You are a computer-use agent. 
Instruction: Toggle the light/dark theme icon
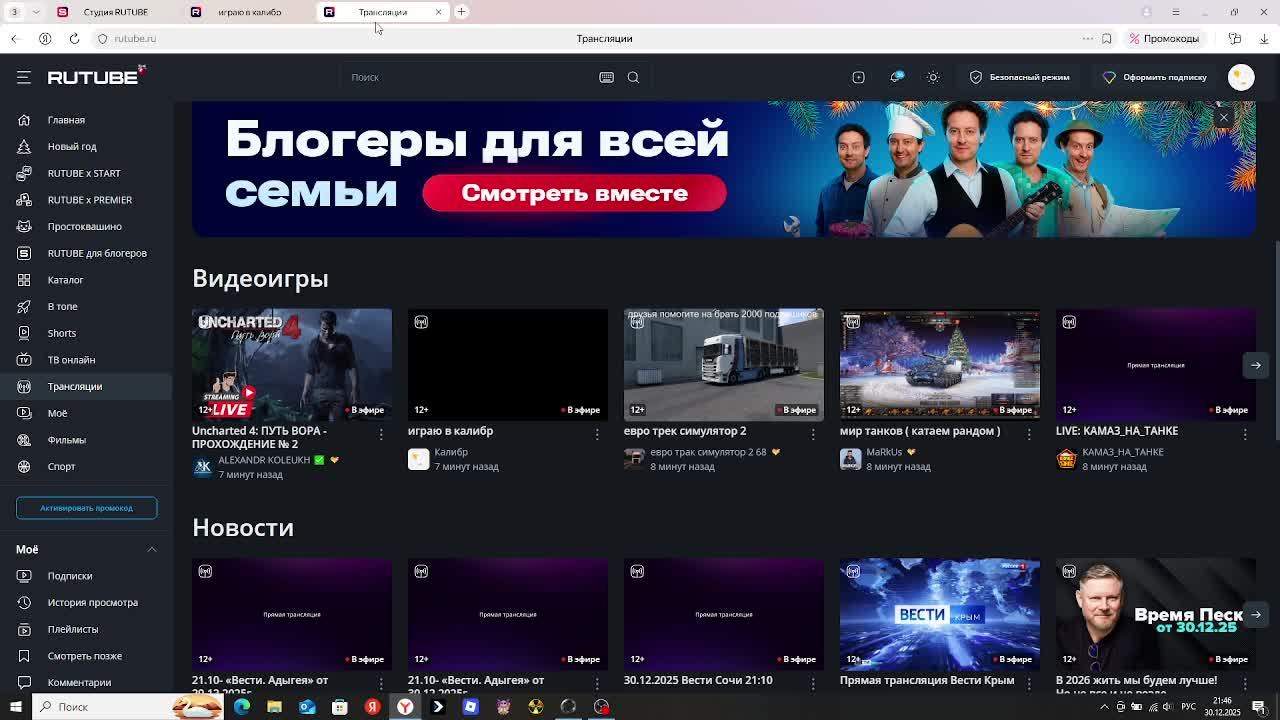point(933,77)
